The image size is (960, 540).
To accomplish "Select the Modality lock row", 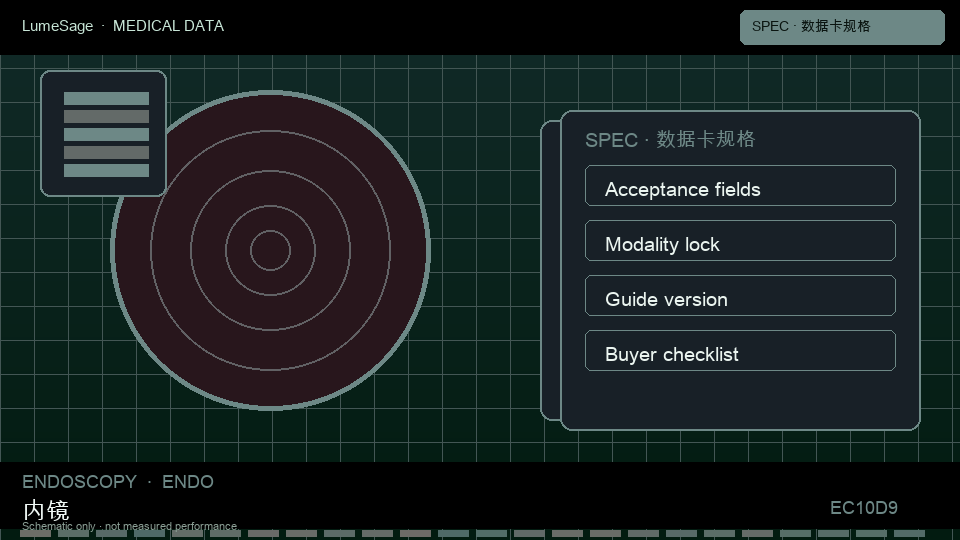I will click(740, 241).
